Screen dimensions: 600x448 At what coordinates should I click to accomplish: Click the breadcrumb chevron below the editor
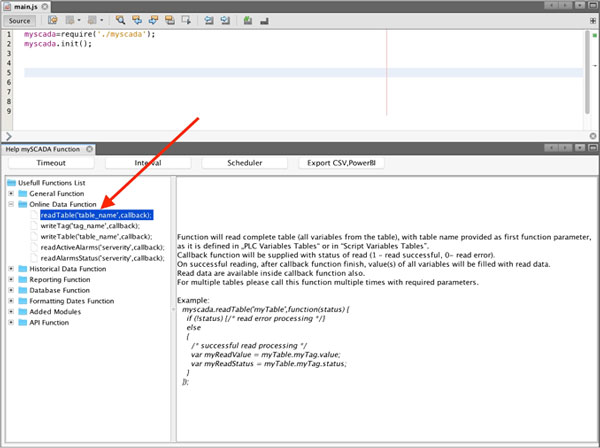pyautogui.click(x=9, y=136)
